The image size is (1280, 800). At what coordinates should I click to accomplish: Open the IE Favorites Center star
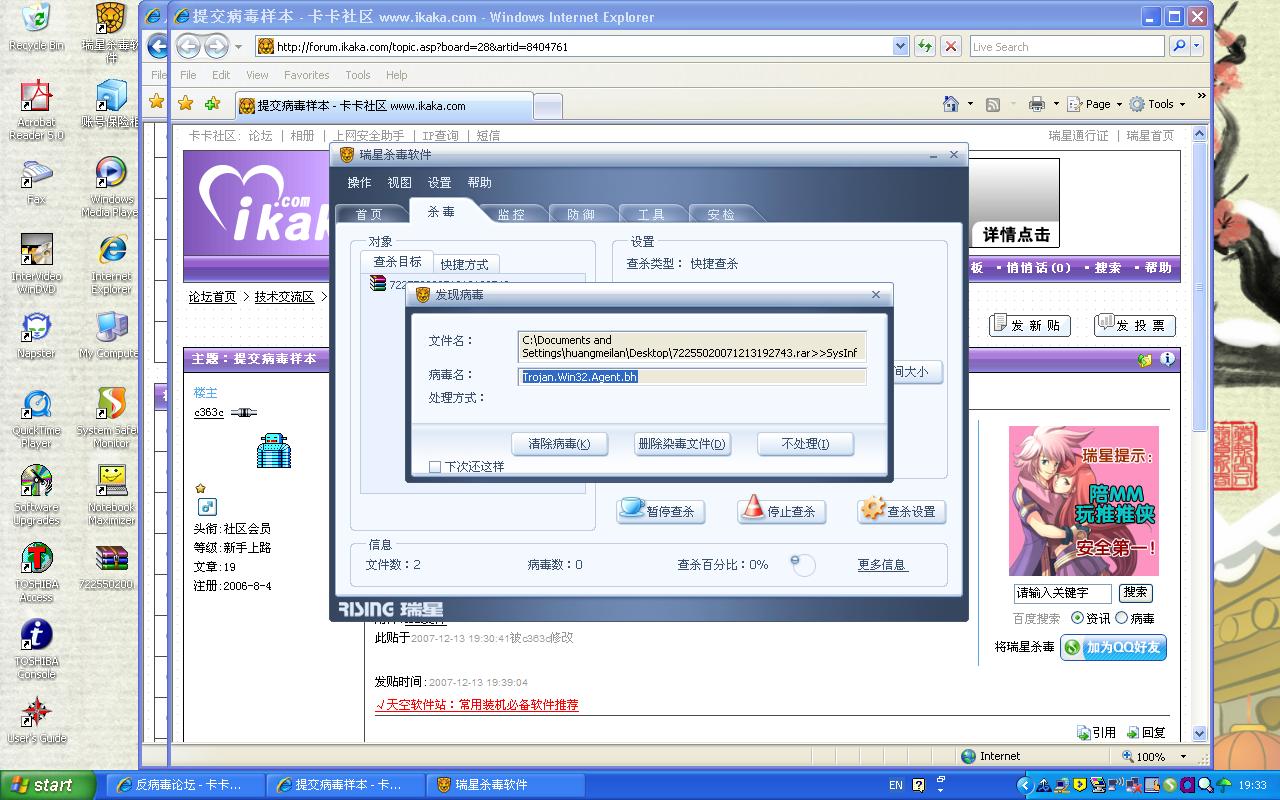point(185,103)
